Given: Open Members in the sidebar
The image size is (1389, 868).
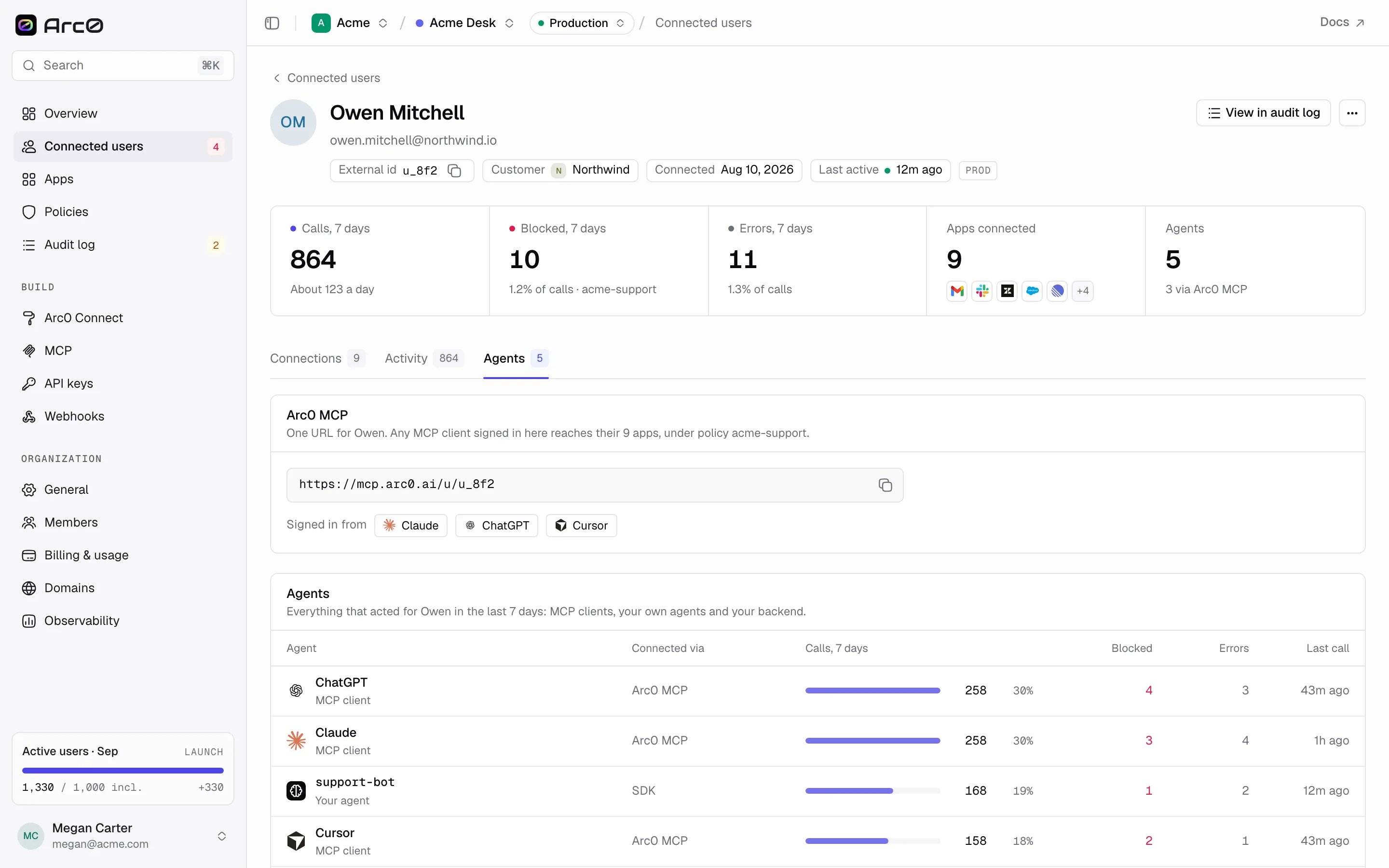Looking at the screenshot, I should (x=123, y=522).
